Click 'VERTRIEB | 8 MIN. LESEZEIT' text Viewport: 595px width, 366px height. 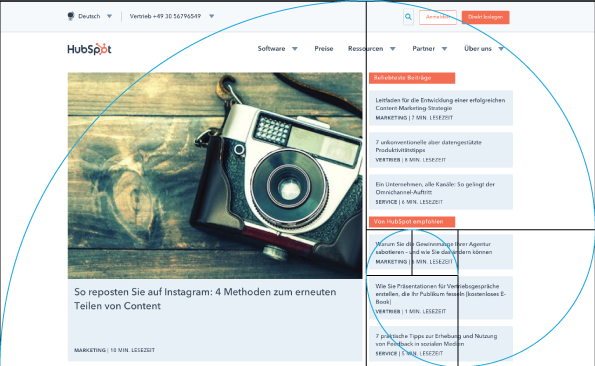[x=411, y=160]
